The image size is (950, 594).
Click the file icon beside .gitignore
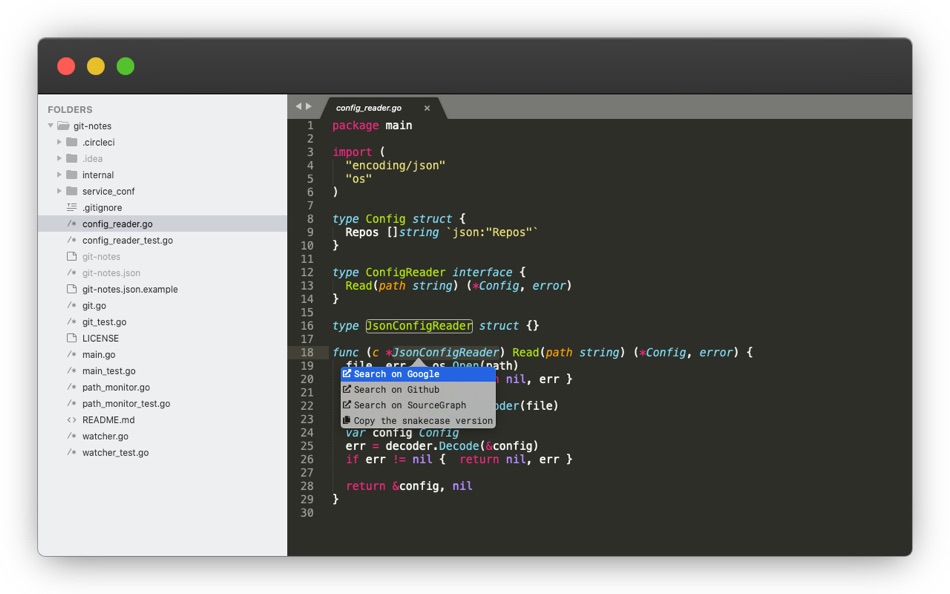pyautogui.click(x=71, y=207)
